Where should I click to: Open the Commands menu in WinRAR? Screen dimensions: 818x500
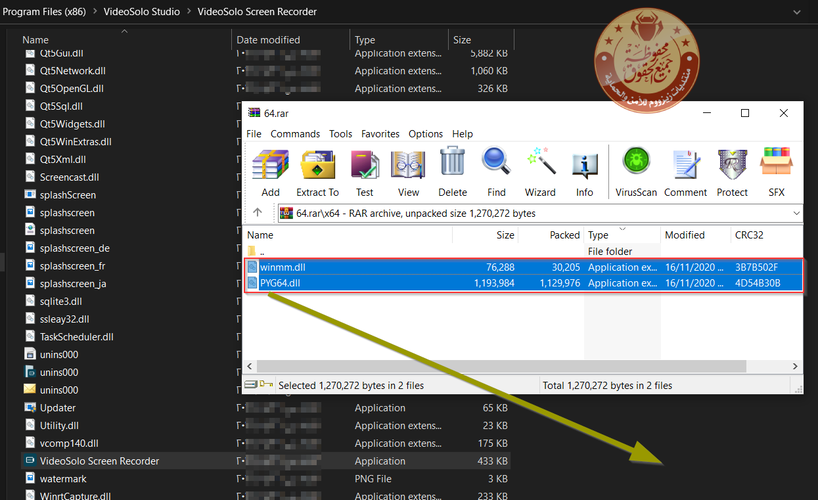tap(295, 134)
